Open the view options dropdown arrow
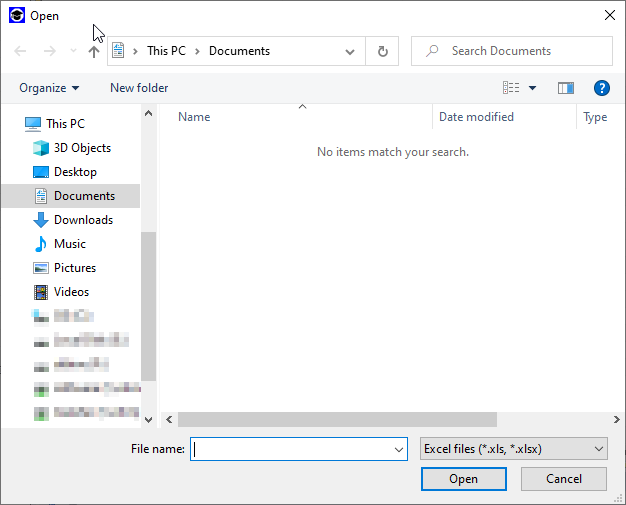Viewport: 626px width, 505px height. [532, 88]
